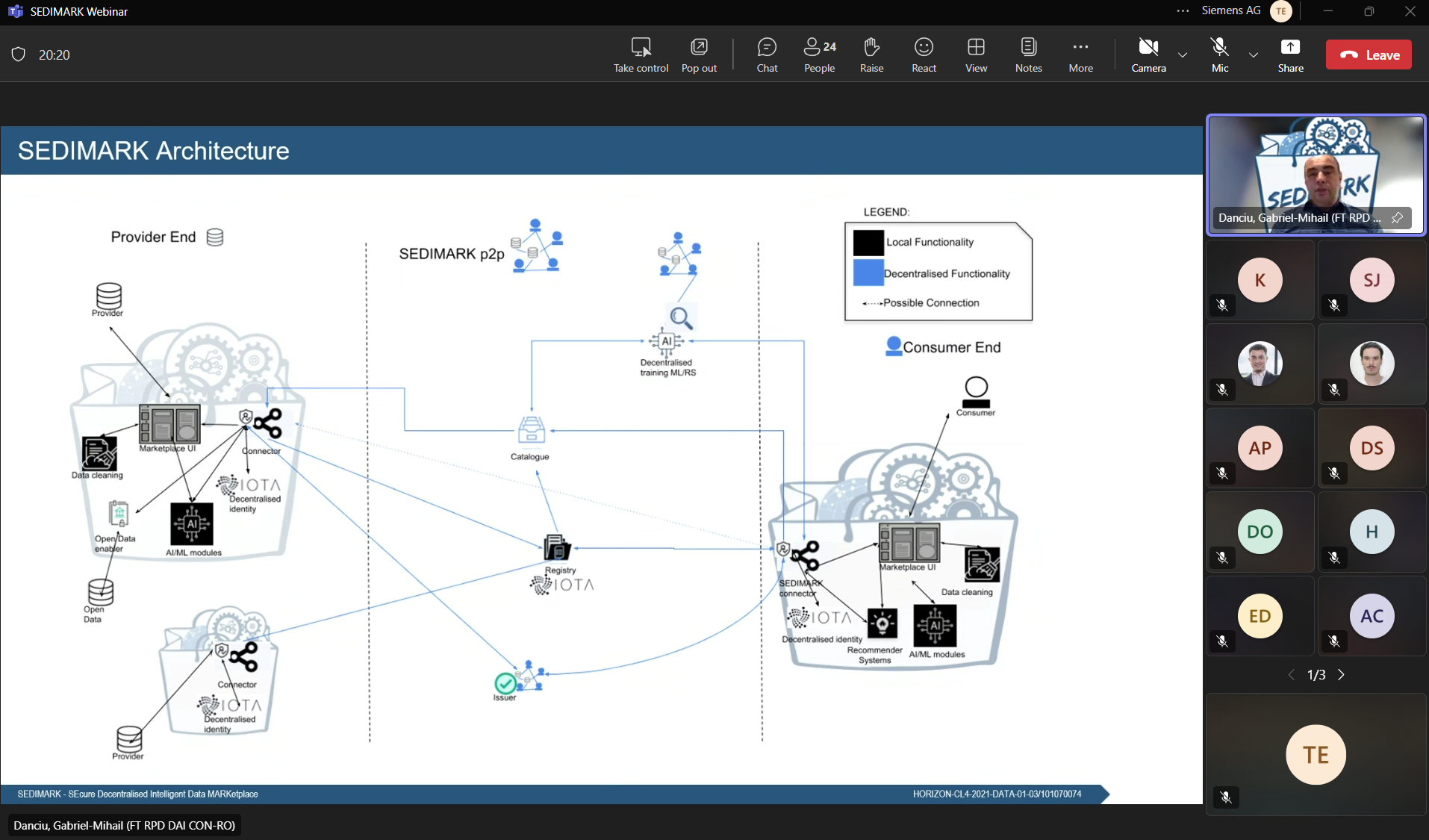Image resolution: width=1429 pixels, height=840 pixels.
Task: Click the Local Functionality black legend swatch
Action: [x=868, y=243]
